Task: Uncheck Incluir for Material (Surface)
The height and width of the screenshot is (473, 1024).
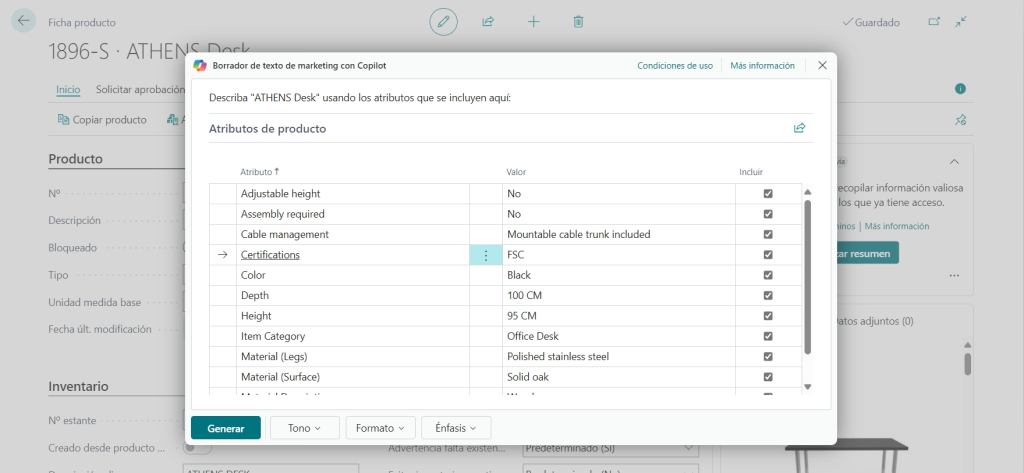Action: [x=768, y=377]
